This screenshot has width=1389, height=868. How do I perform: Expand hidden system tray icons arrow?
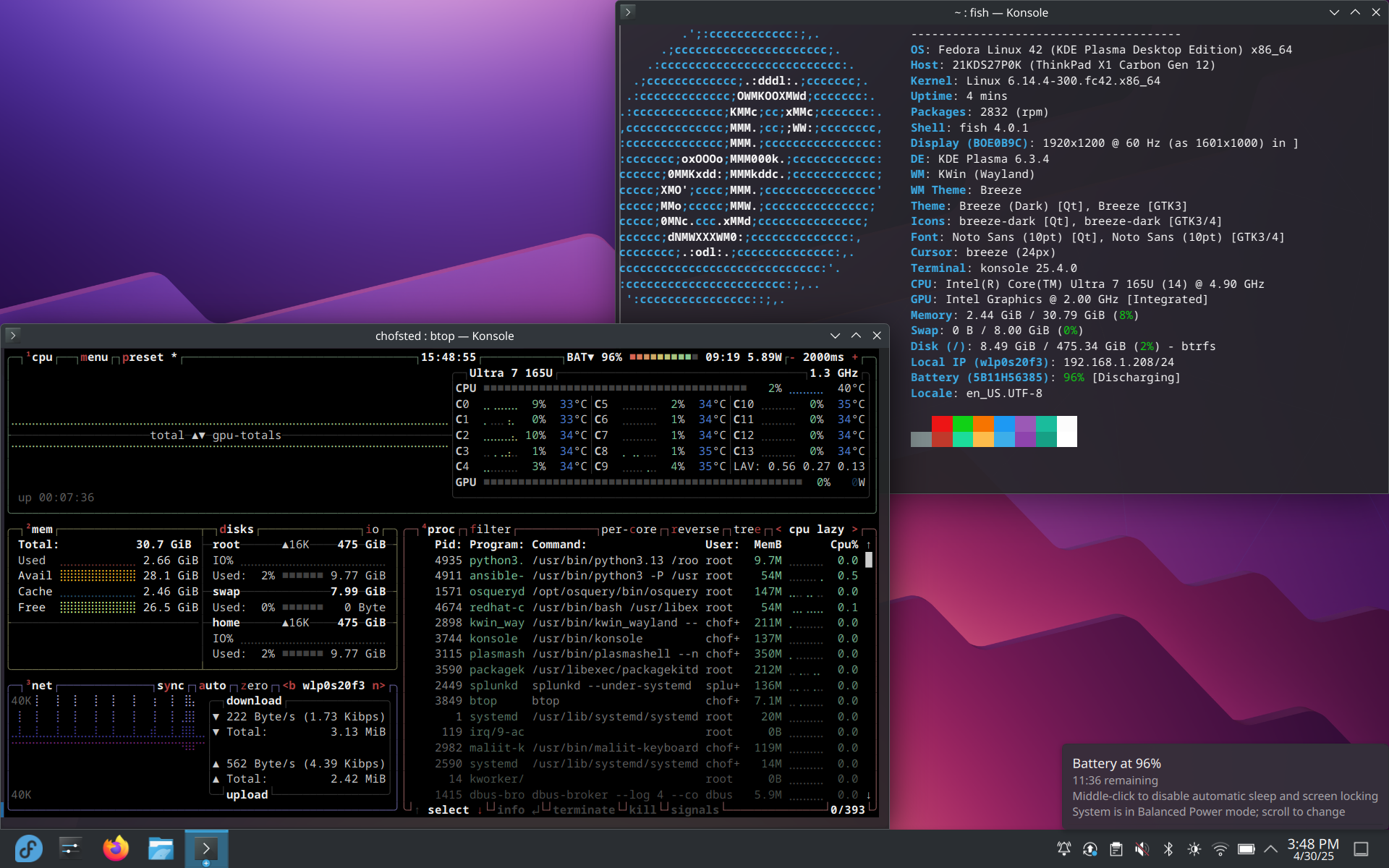1270,849
